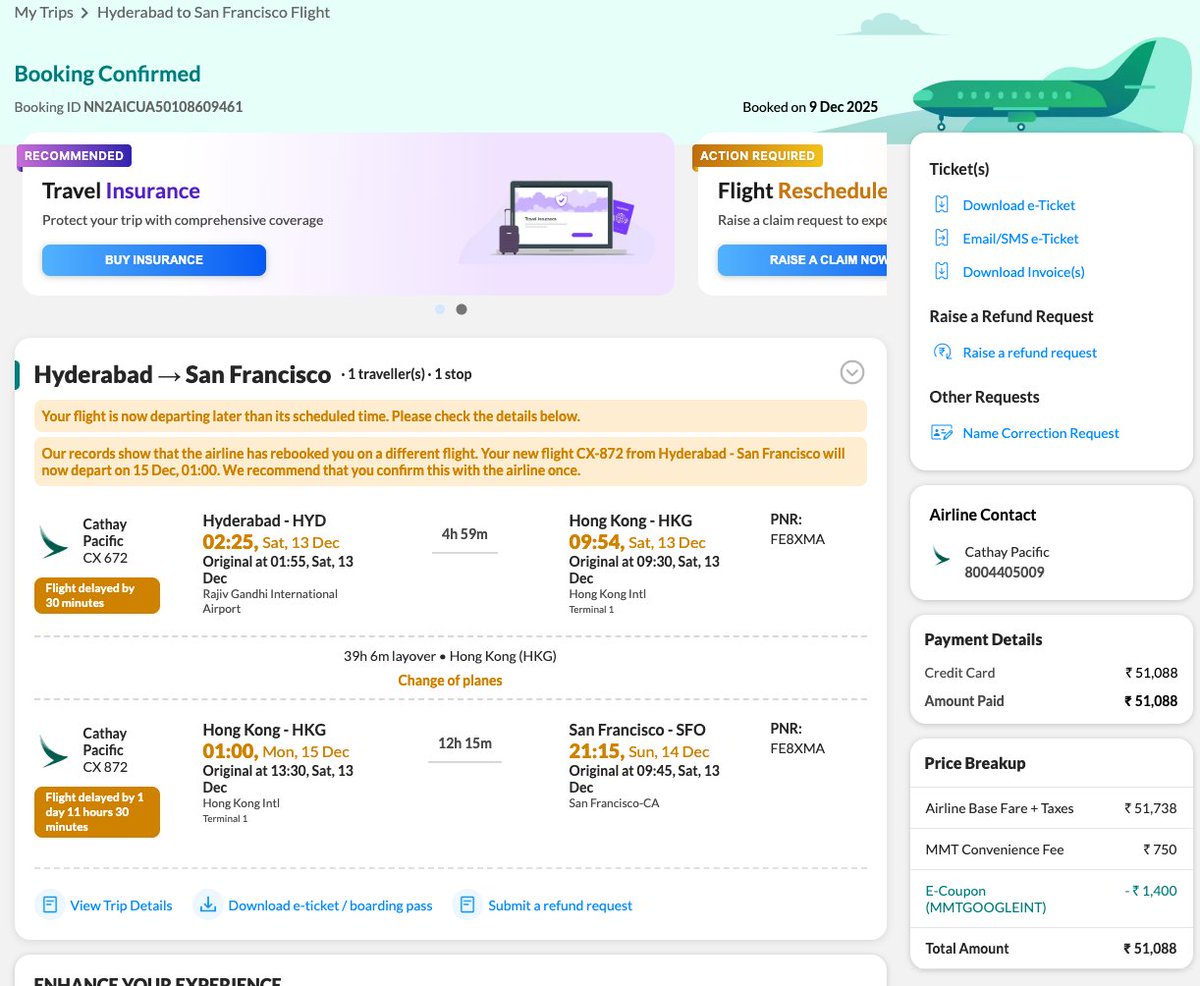Click the Email/SMS e-Ticket icon

point(941,238)
